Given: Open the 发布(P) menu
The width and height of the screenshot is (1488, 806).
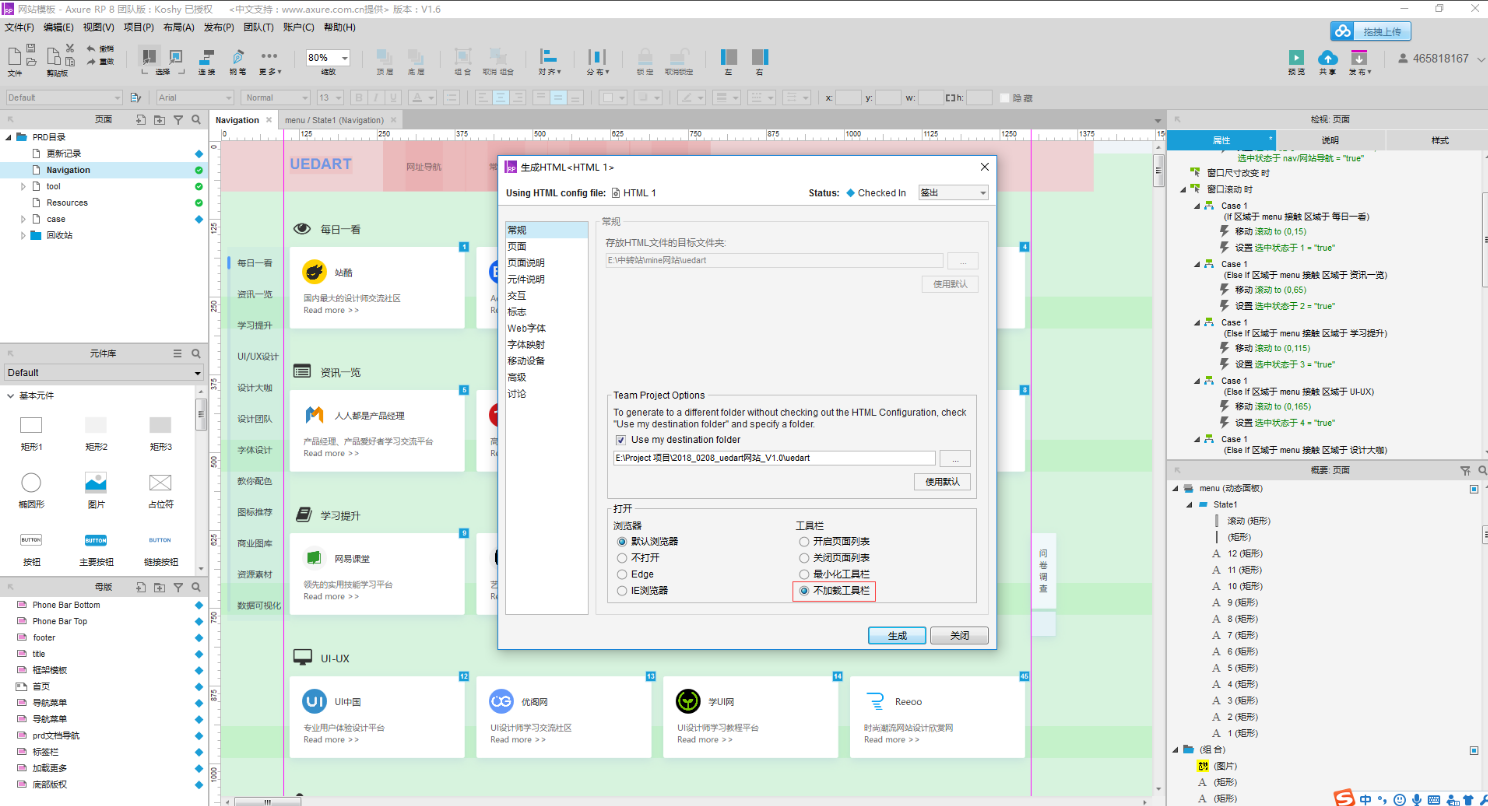Looking at the screenshot, I should coord(219,27).
